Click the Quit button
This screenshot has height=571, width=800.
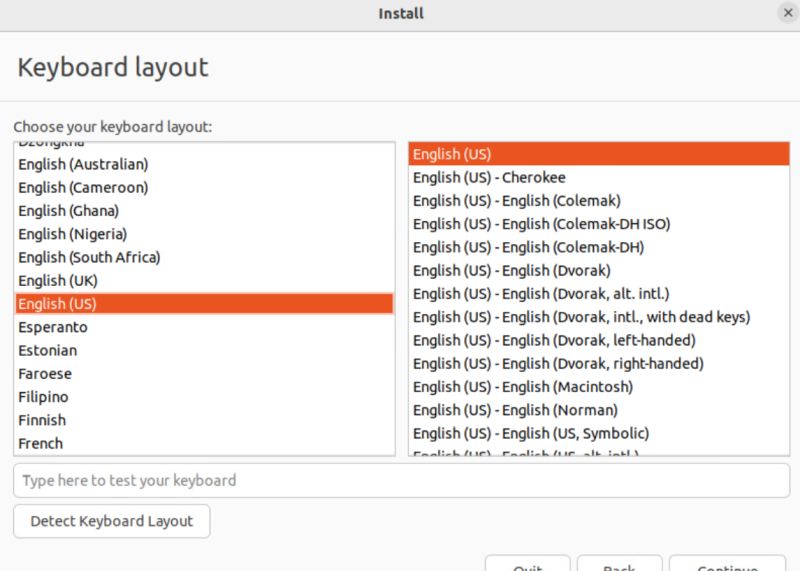coord(528,563)
